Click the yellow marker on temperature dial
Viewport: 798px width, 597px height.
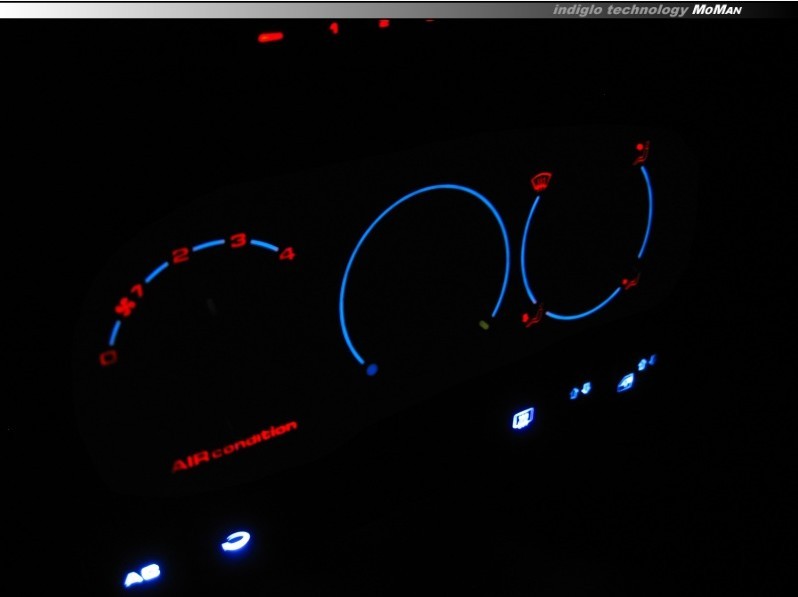484,324
